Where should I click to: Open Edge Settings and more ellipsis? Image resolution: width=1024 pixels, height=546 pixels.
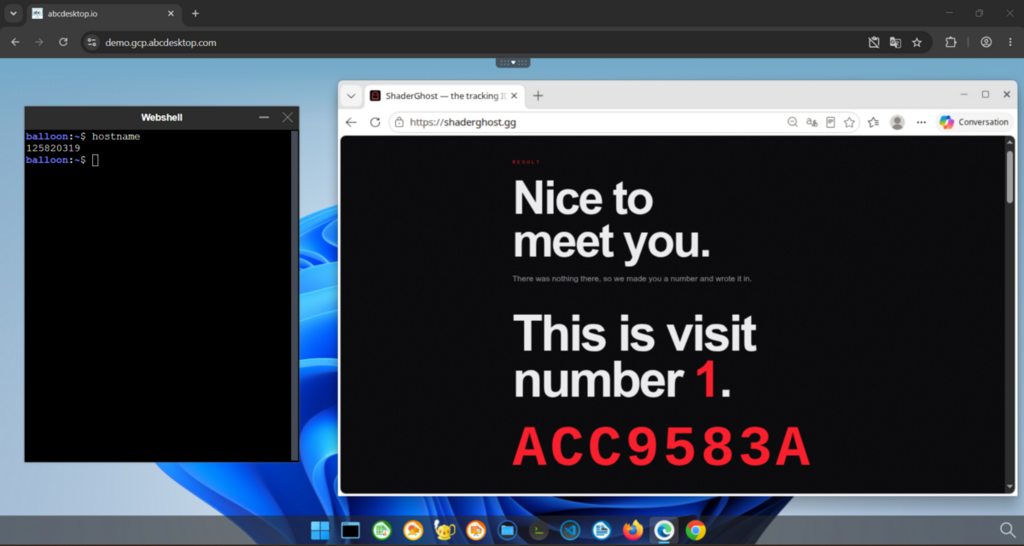coord(921,122)
